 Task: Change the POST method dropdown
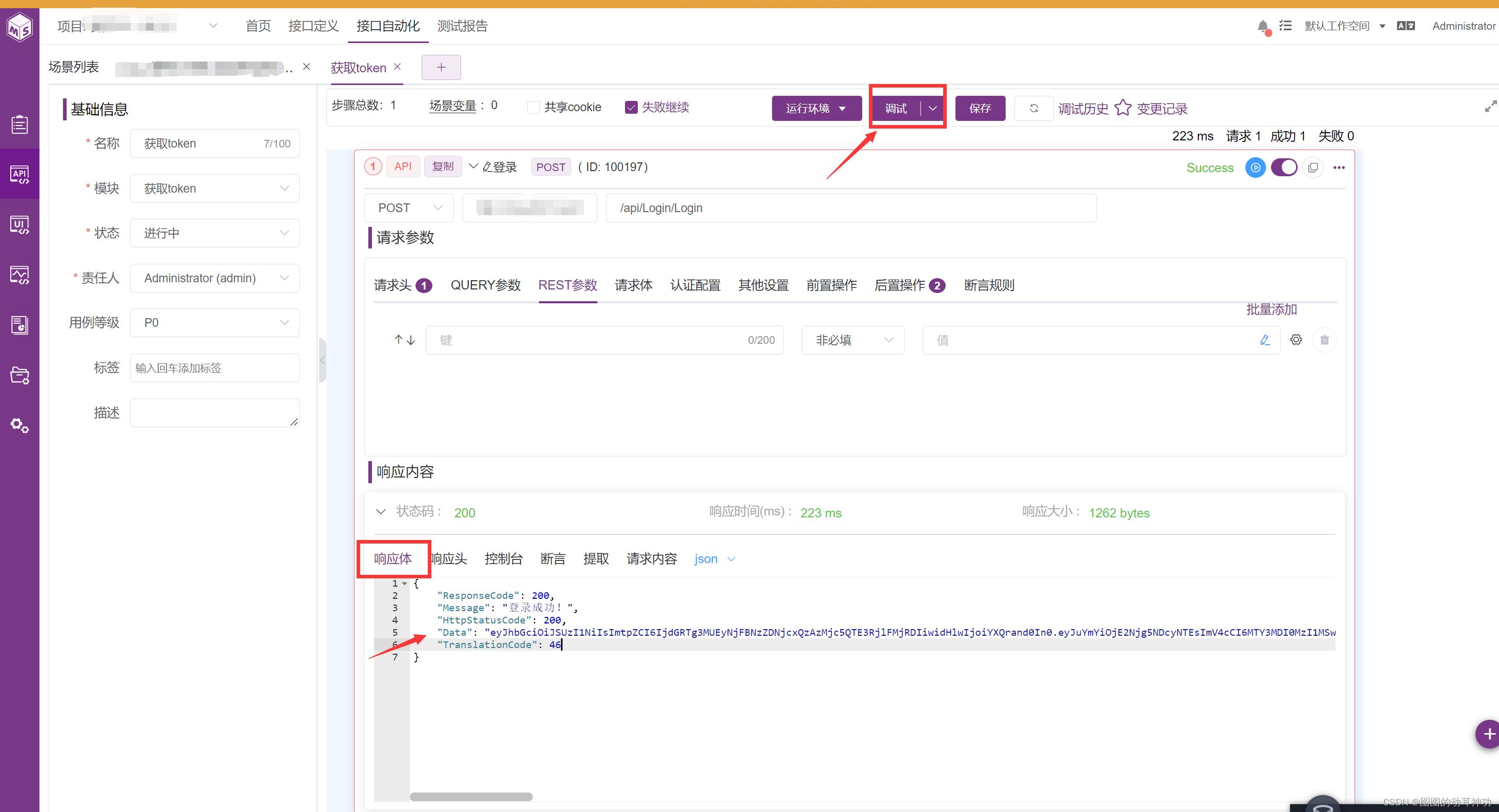[409, 209]
